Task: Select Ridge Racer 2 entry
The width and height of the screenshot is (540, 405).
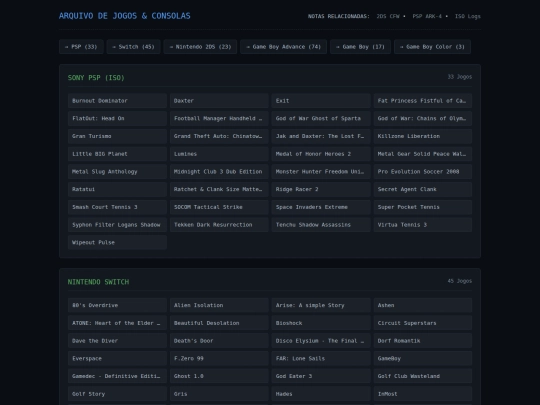Action: point(321,189)
